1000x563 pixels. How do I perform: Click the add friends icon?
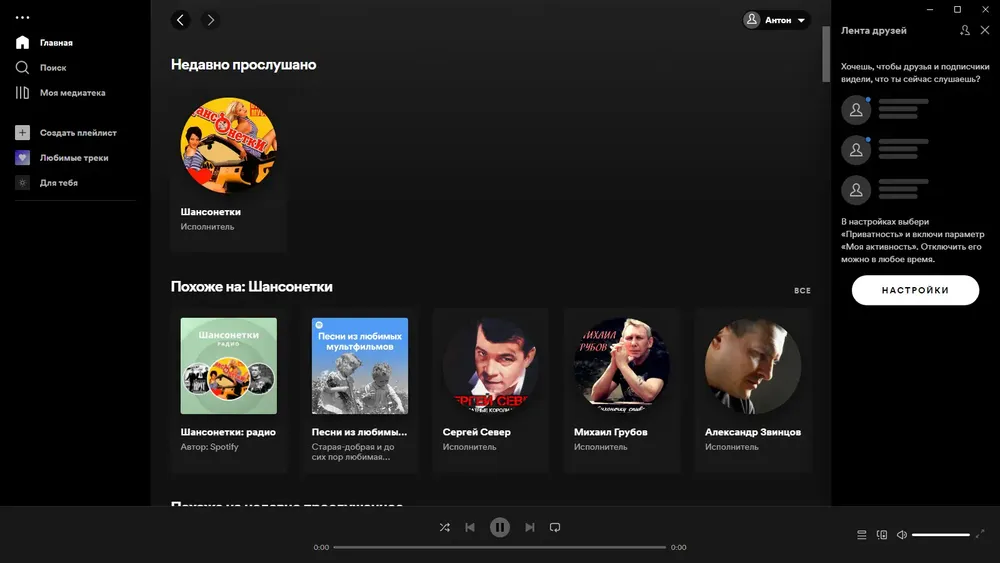tap(965, 30)
